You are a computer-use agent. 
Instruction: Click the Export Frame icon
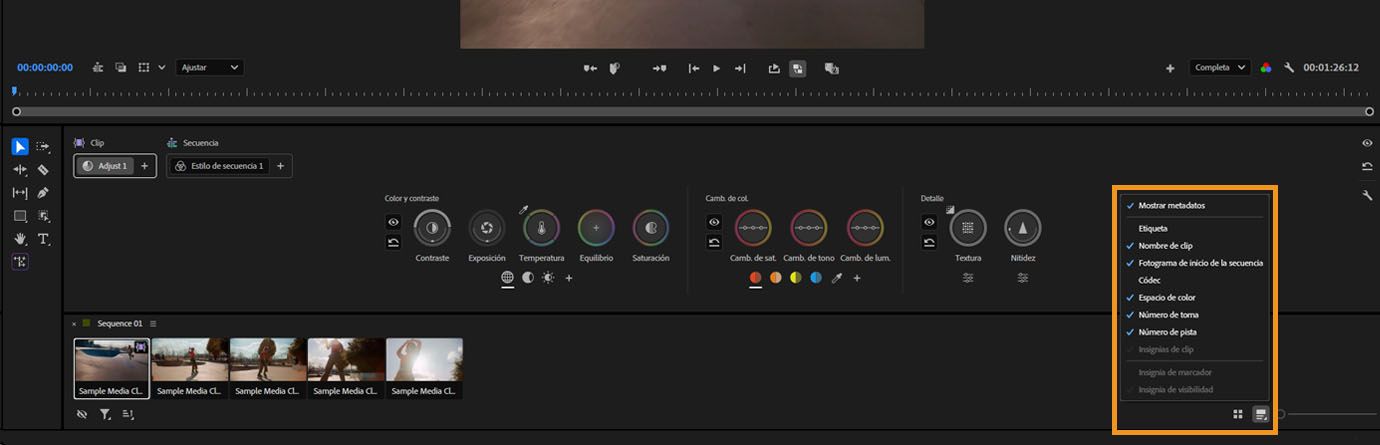774,68
